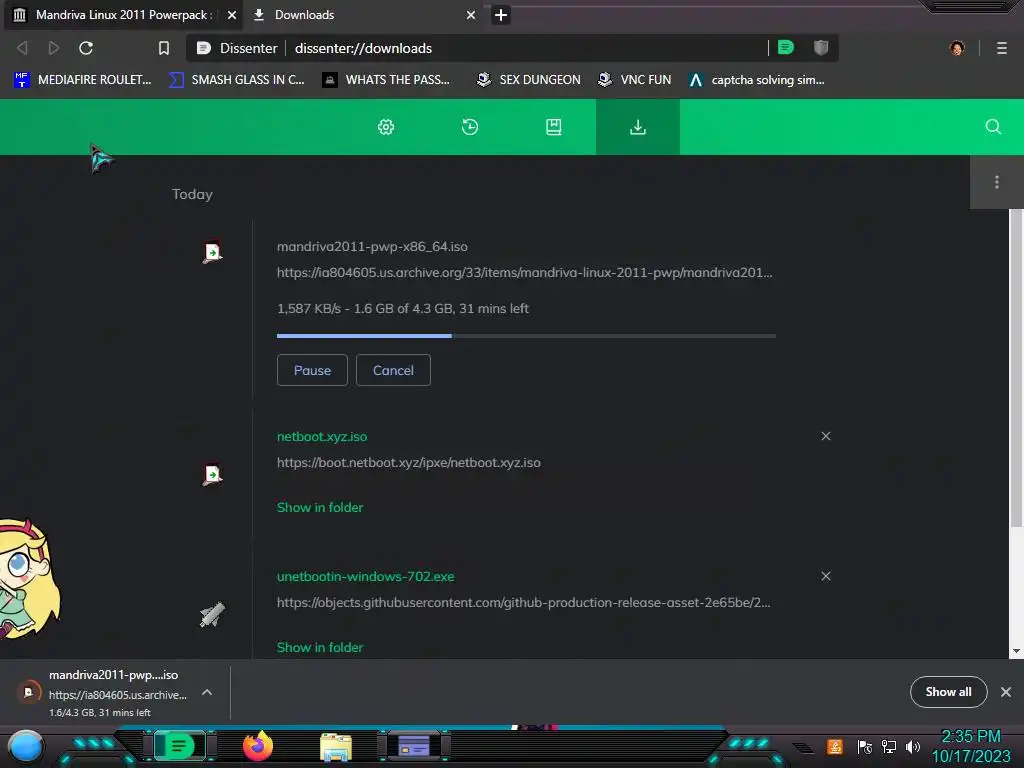Image resolution: width=1024 pixels, height=768 pixels.
Task: Switch to Mandriva Linux 2011 Powerpack tab
Action: click(124, 15)
